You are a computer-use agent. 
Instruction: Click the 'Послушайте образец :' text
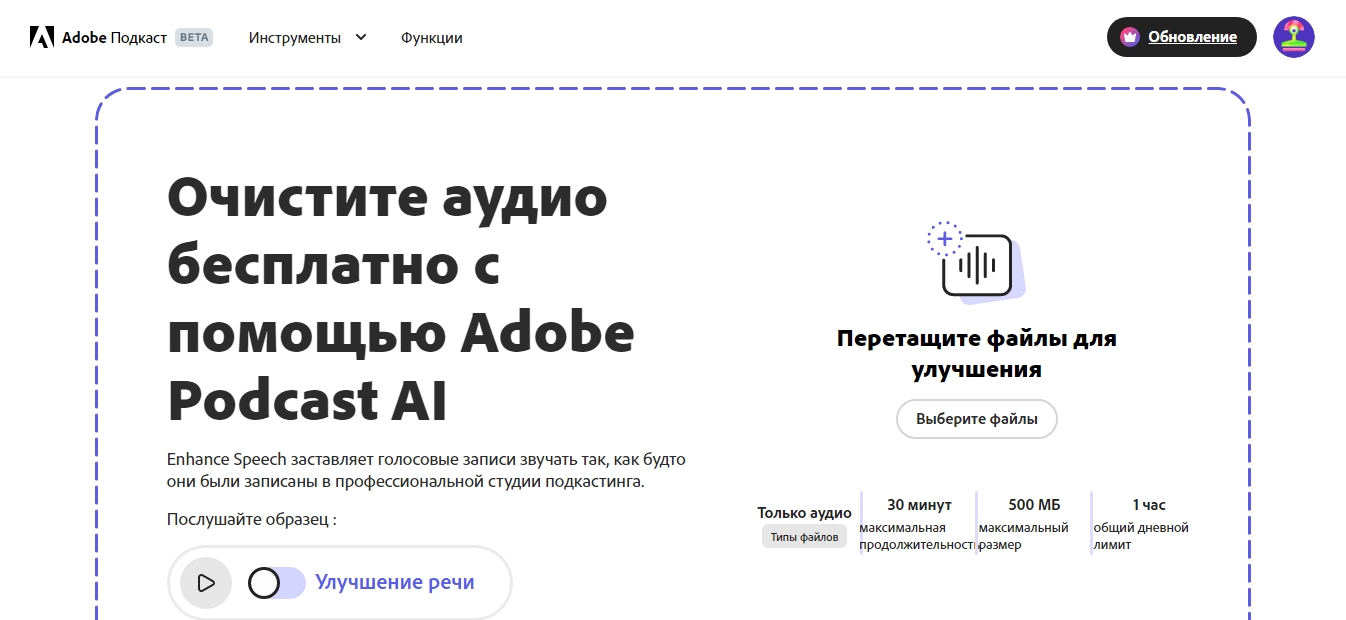(x=252, y=520)
